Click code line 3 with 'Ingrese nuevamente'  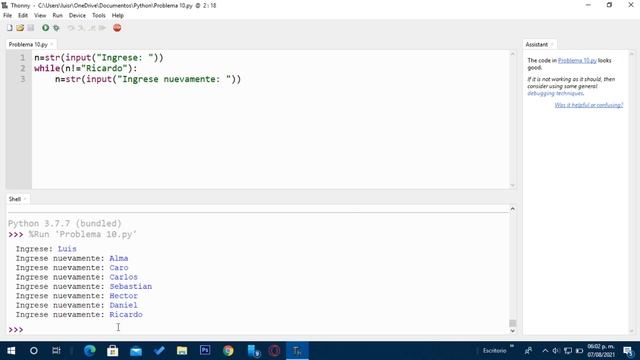point(148,79)
